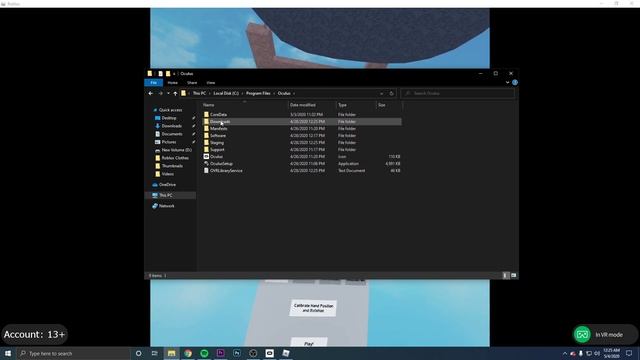Viewport: 640px width, 360px height.
Task: Select the CoreData folder
Action: [x=218, y=115]
